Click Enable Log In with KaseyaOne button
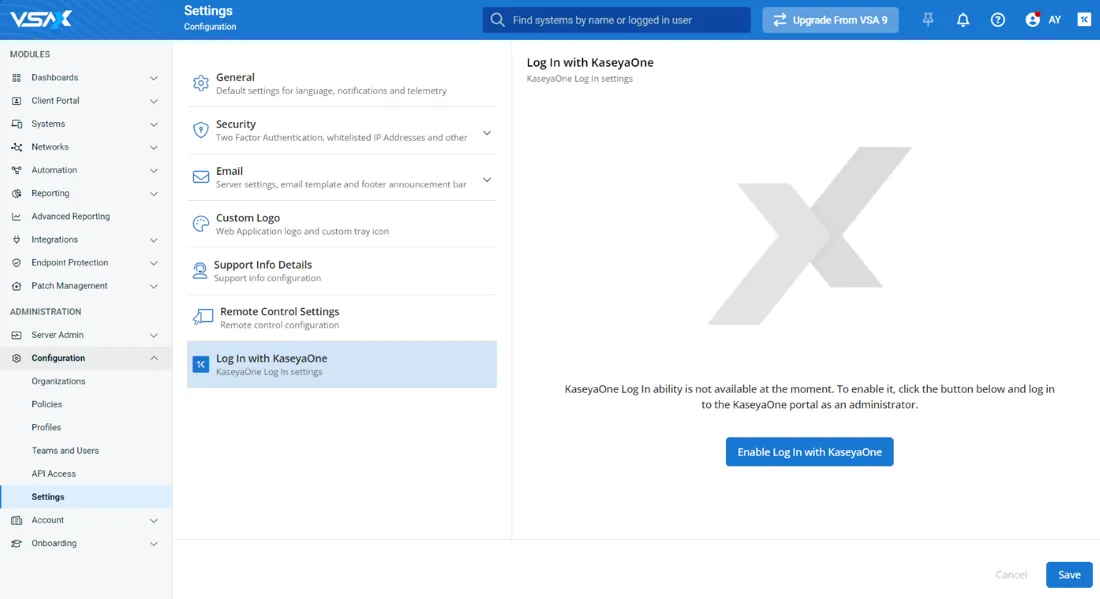Image resolution: width=1100 pixels, height=599 pixels. point(809,452)
